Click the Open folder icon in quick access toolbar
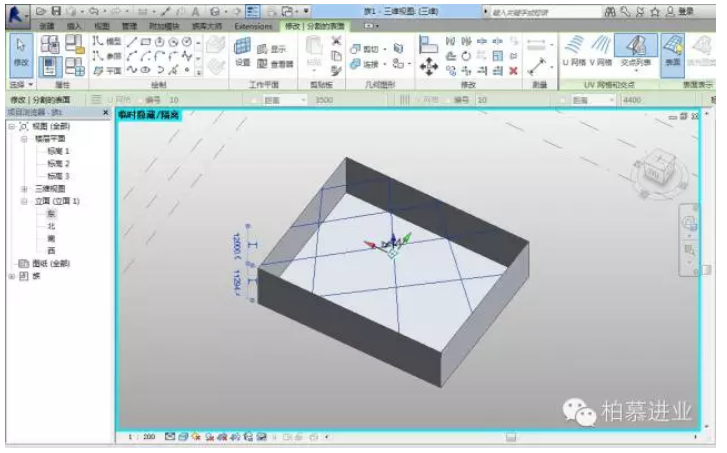This screenshot has width=727, height=453. coord(41,11)
